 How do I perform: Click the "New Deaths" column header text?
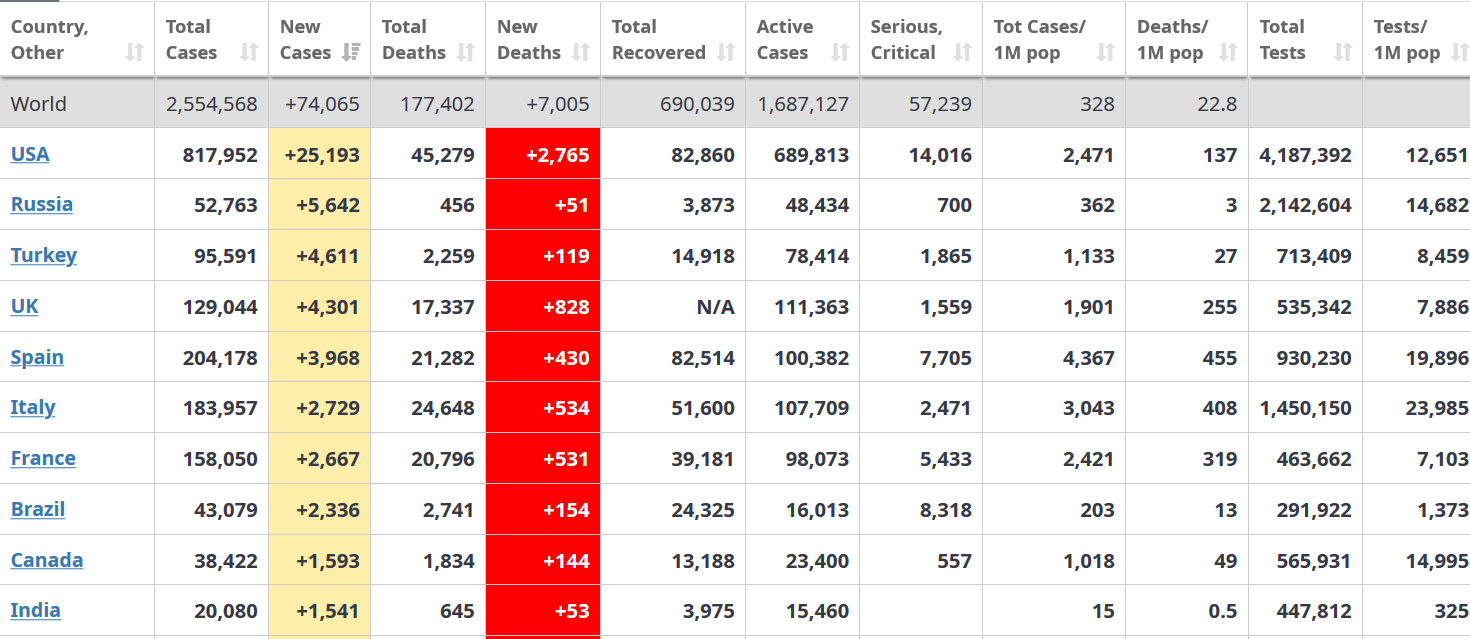click(529, 40)
